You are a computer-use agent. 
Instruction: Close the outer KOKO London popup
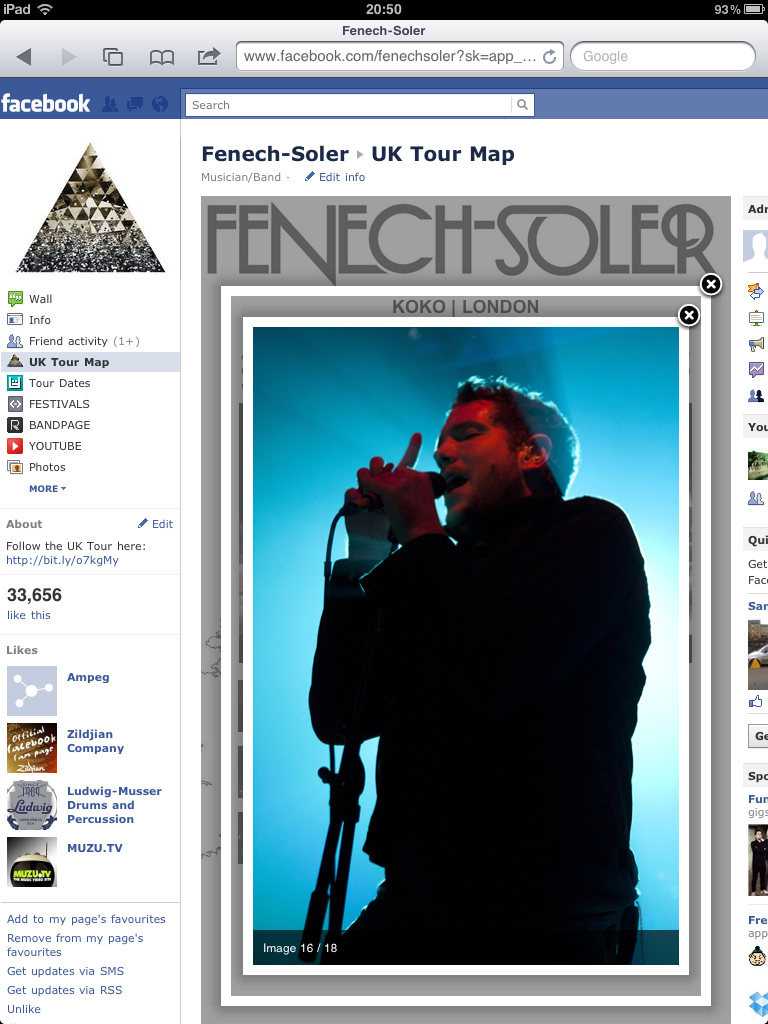711,284
